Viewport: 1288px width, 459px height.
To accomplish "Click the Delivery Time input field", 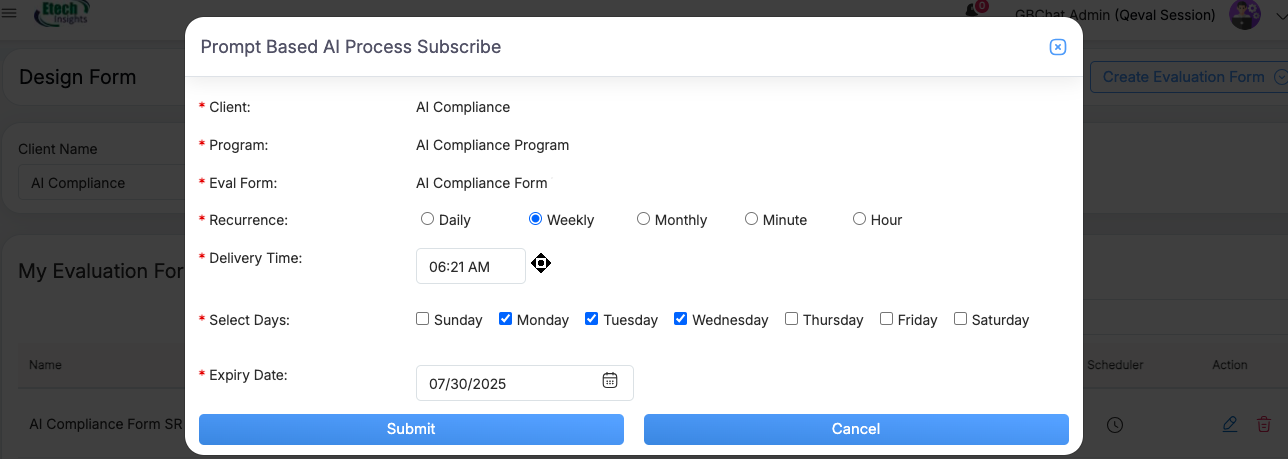I will [x=470, y=267].
